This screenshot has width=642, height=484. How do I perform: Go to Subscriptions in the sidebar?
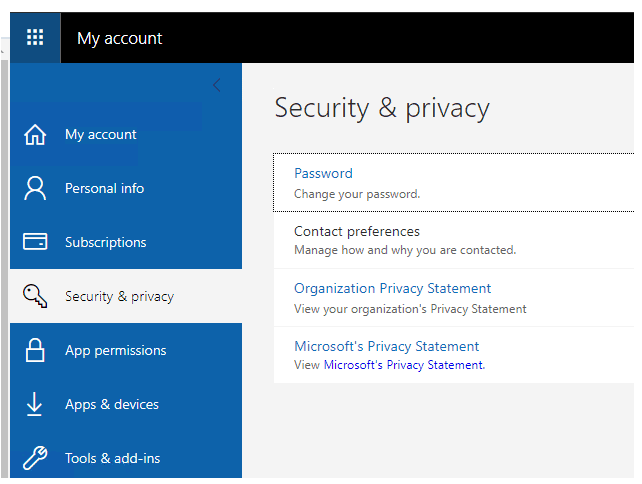[126, 242]
